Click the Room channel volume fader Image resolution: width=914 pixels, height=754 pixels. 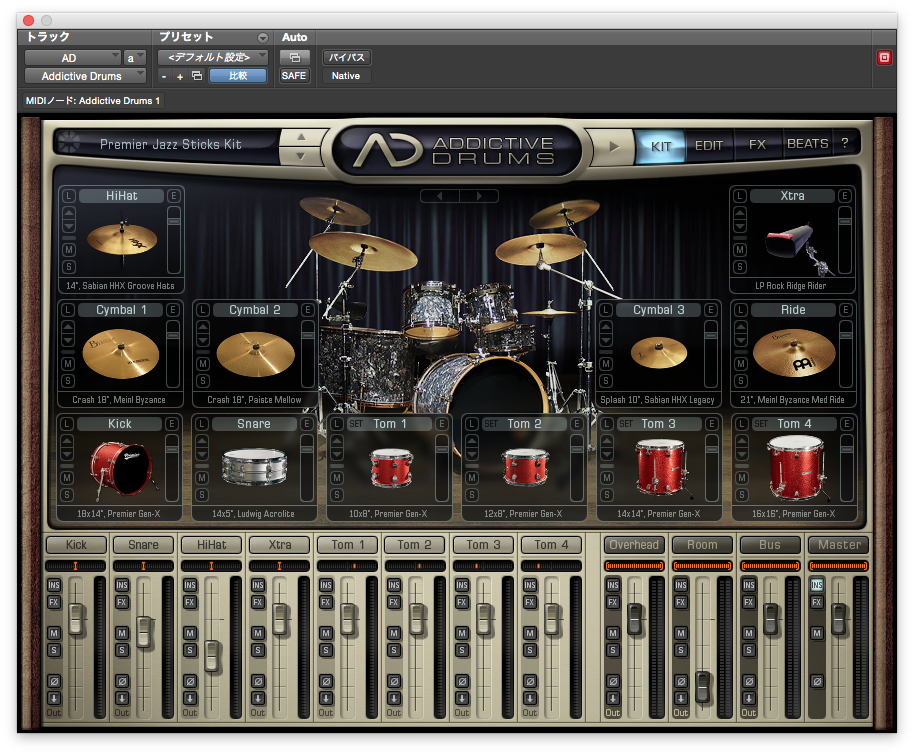coord(704,687)
